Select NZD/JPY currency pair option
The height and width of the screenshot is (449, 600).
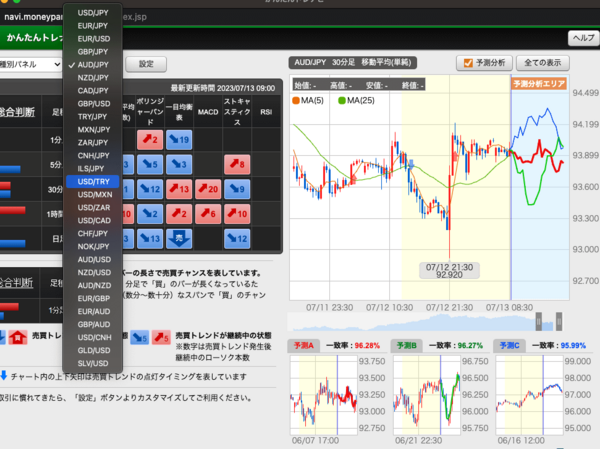click(94, 77)
